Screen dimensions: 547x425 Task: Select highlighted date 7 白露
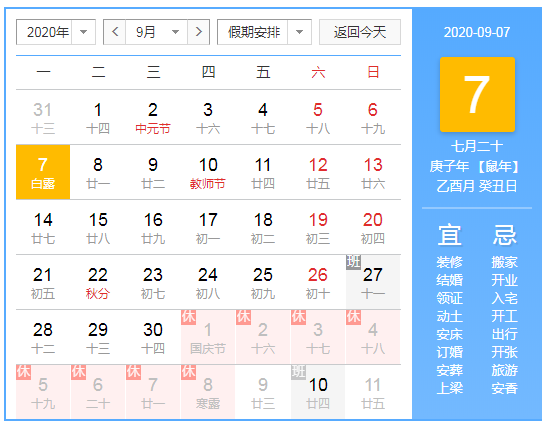click(43, 172)
